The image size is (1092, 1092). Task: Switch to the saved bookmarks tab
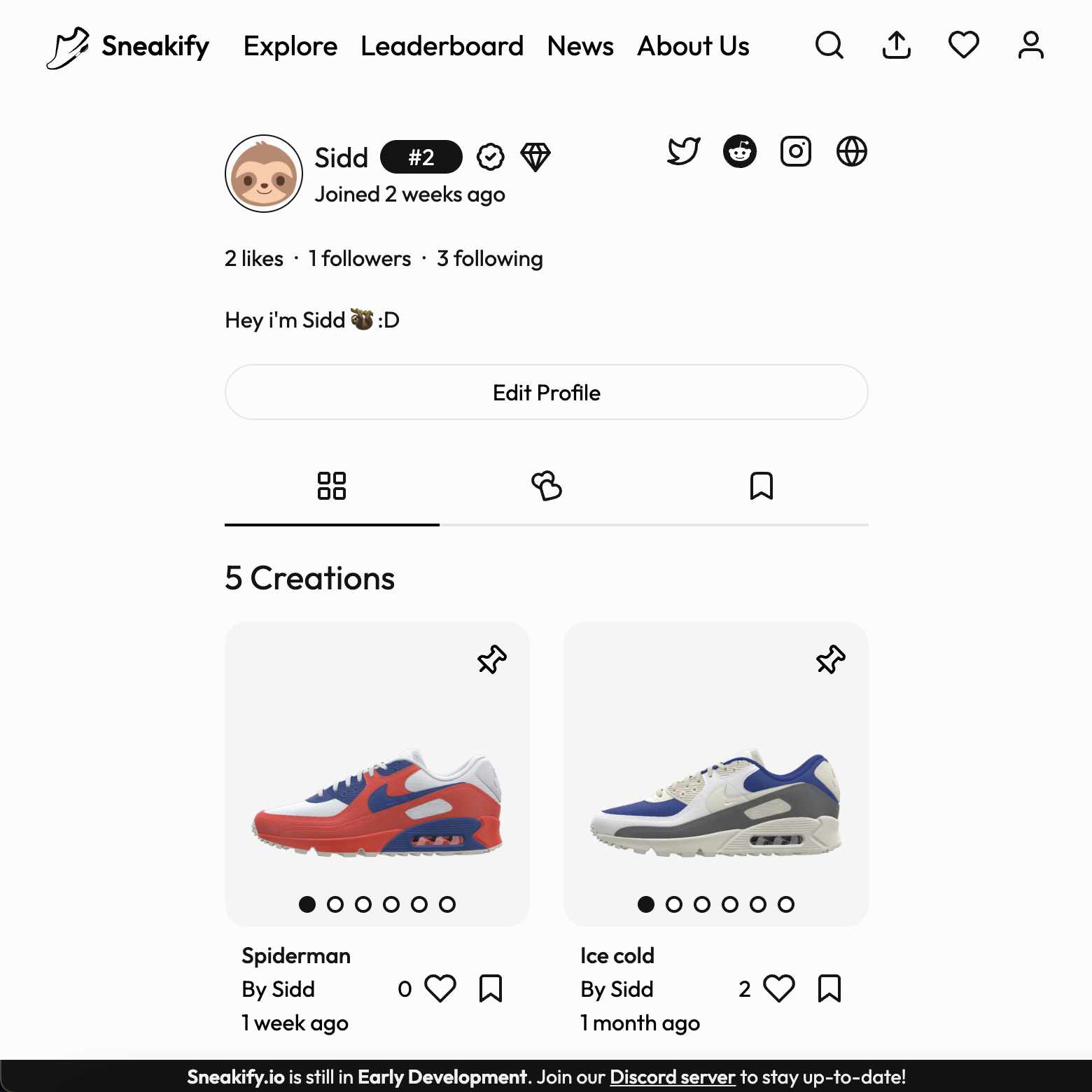point(762,486)
